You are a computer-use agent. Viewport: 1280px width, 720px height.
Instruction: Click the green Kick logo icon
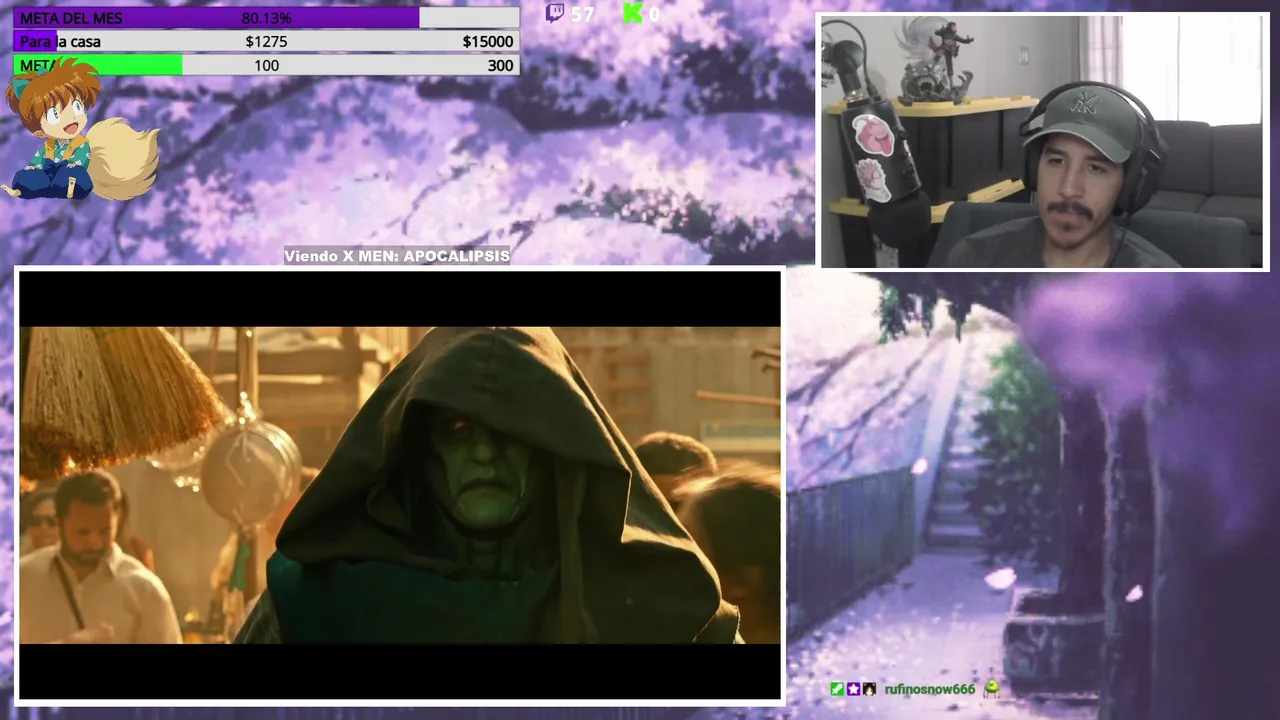coord(633,13)
